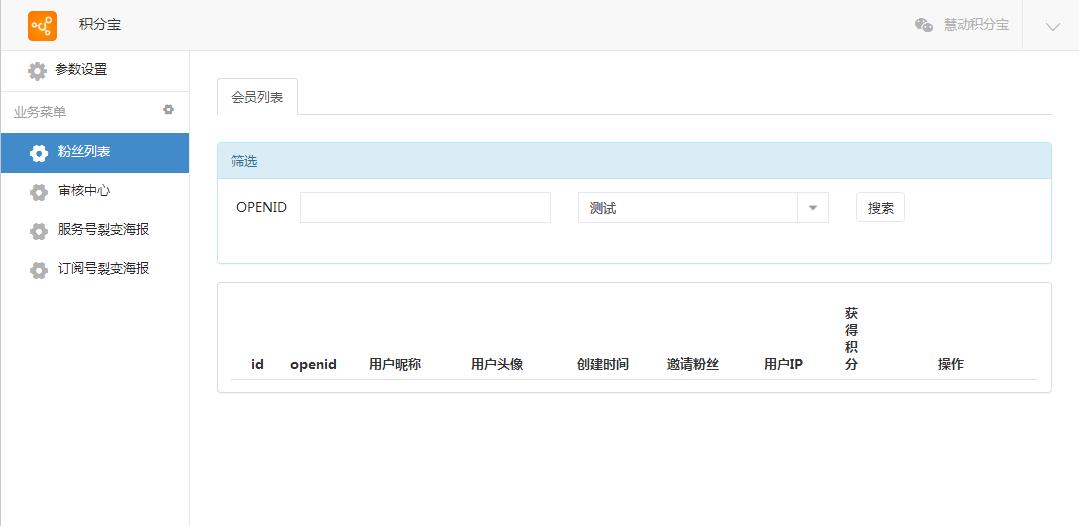The width and height of the screenshot is (1079, 526).
Task: Click the 搜索 button
Action: click(x=880, y=207)
